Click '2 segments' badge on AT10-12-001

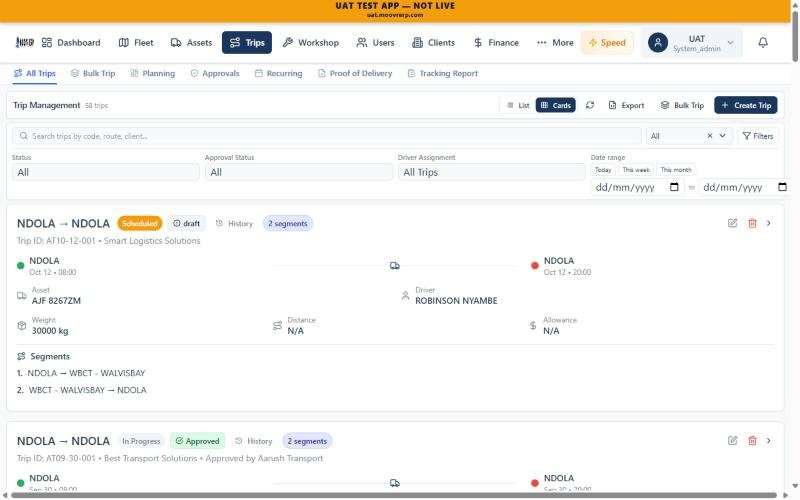[x=288, y=223]
